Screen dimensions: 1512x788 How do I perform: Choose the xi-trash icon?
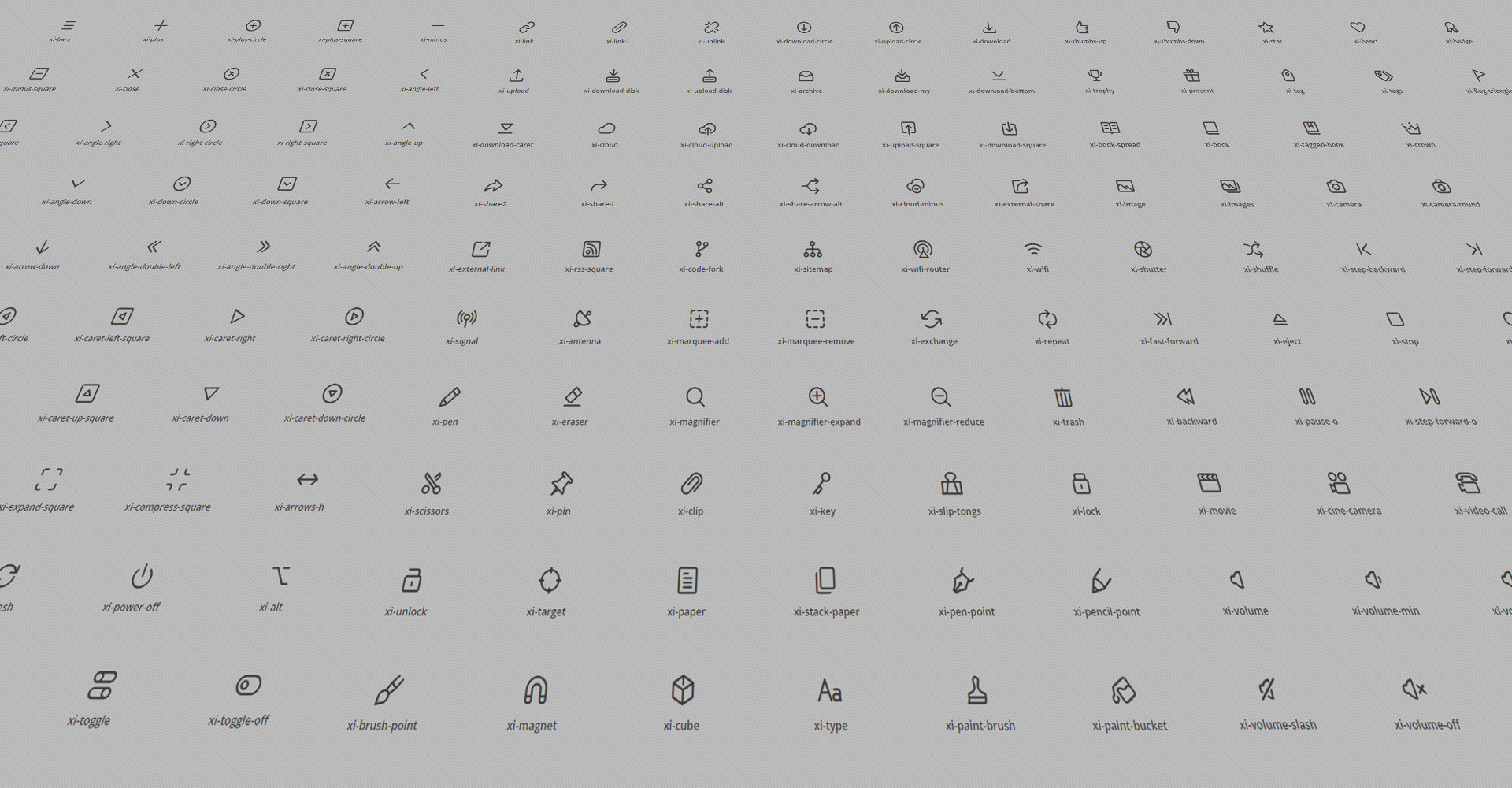[x=1063, y=397]
